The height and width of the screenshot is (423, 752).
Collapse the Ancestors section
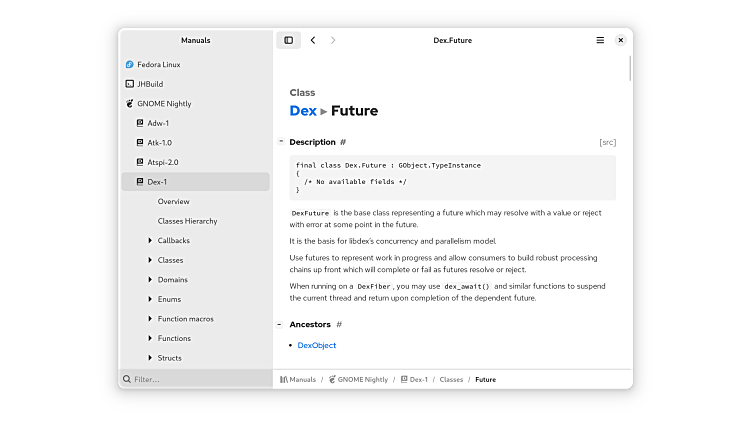280,325
